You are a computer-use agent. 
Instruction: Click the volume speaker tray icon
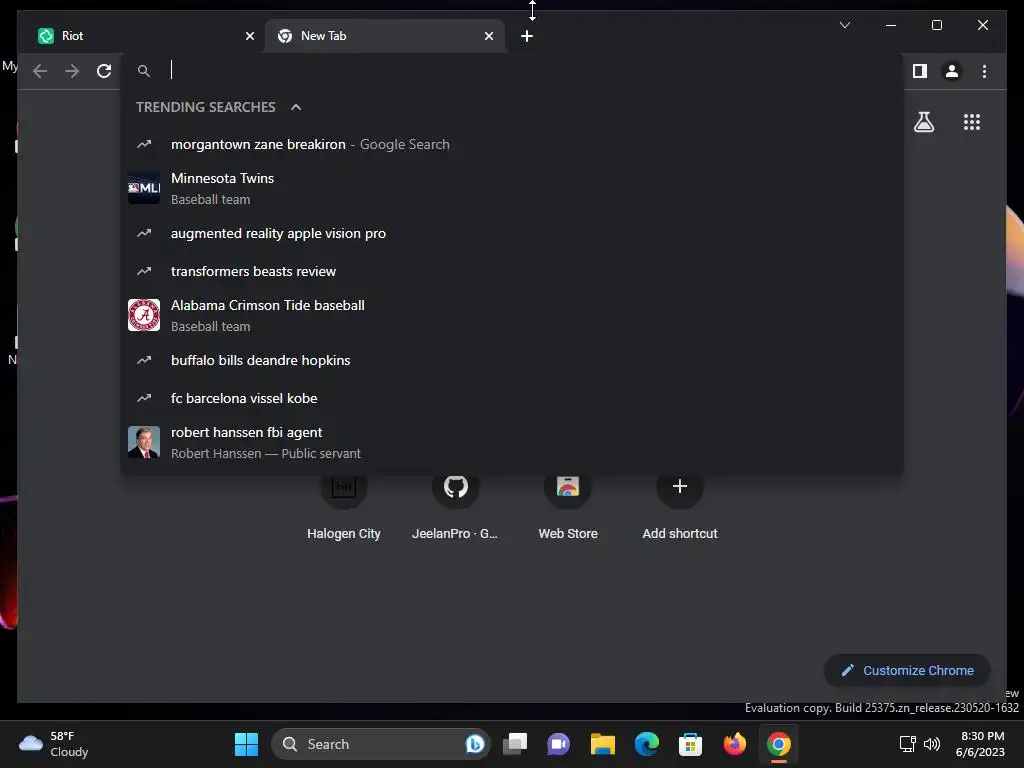932,744
